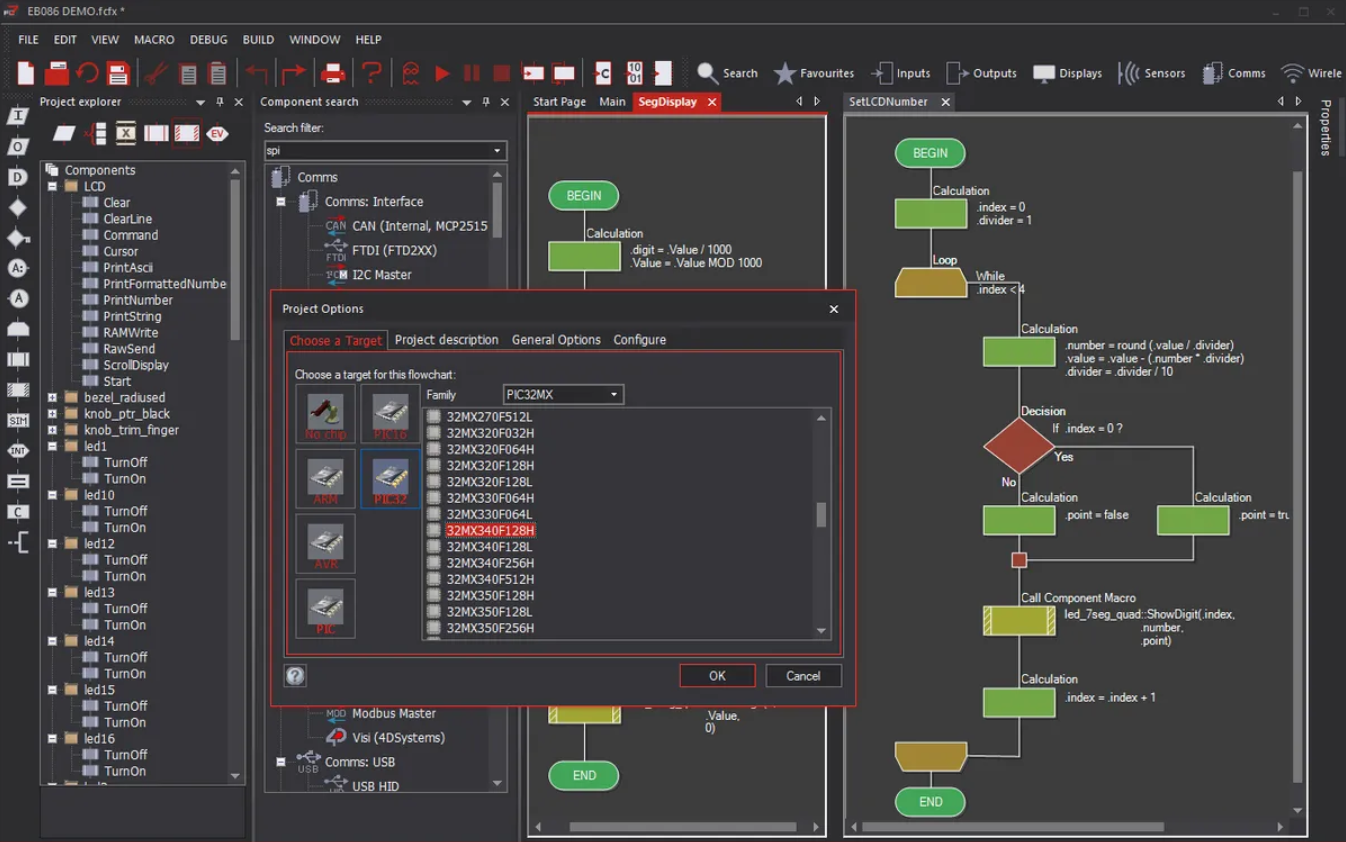The width and height of the screenshot is (1346, 842).
Task: Collapse the led1 tree node
Action: [52, 446]
